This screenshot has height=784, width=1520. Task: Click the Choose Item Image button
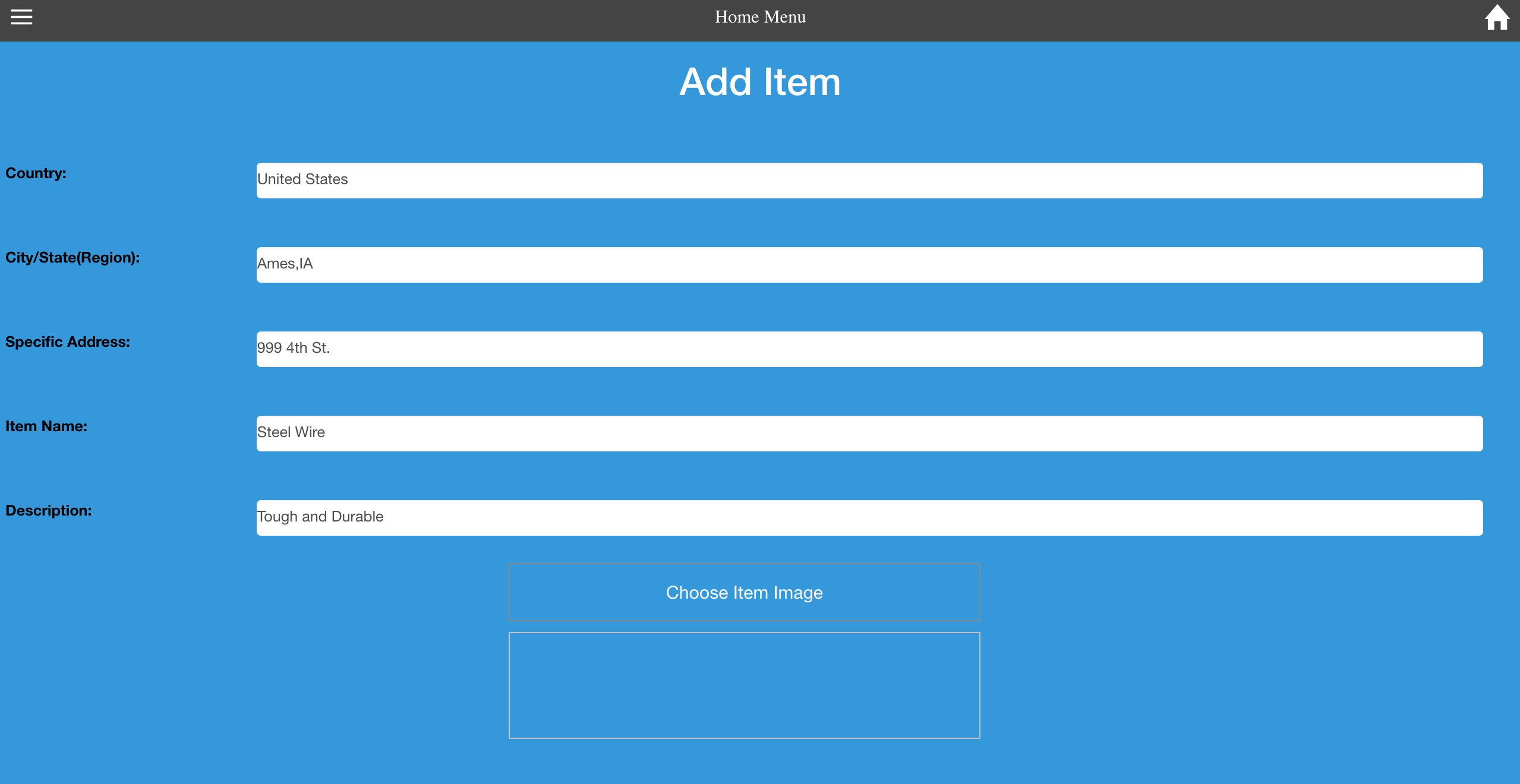point(744,592)
